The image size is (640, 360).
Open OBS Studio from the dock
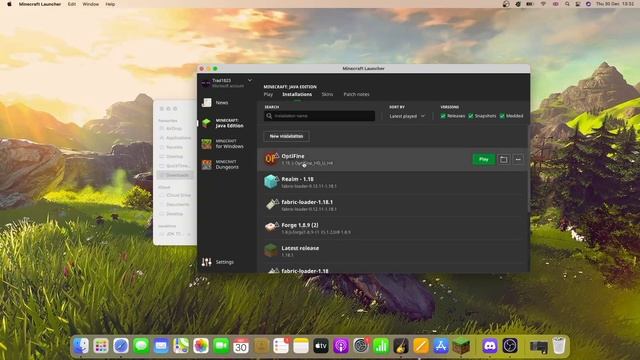pos(510,346)
